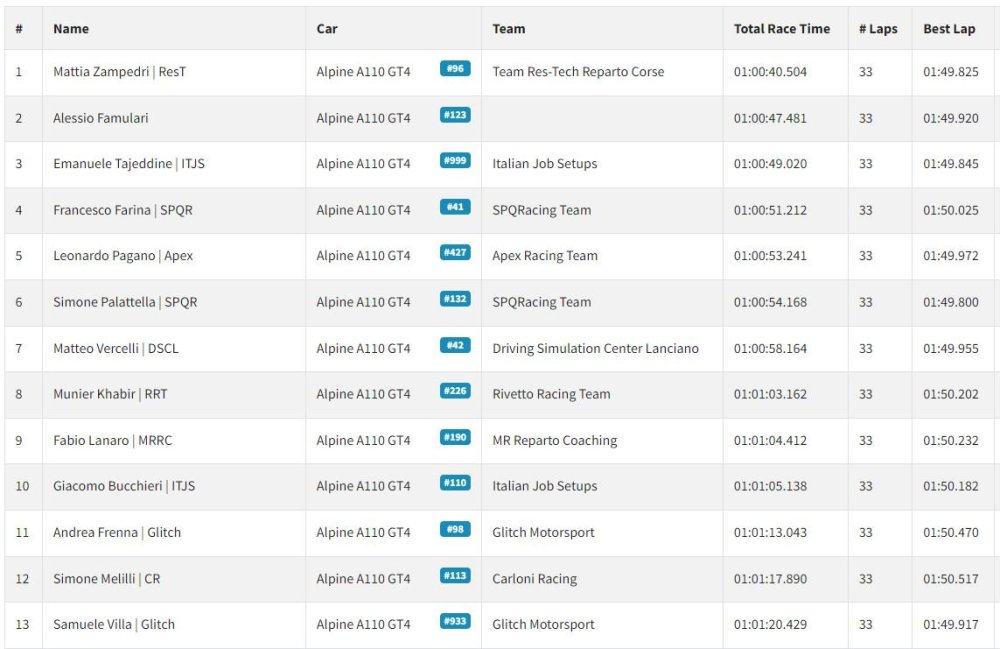This screenshot has height=649, width=1000.
Task: Select the #427 car number badge
Action: pos(455,252)
